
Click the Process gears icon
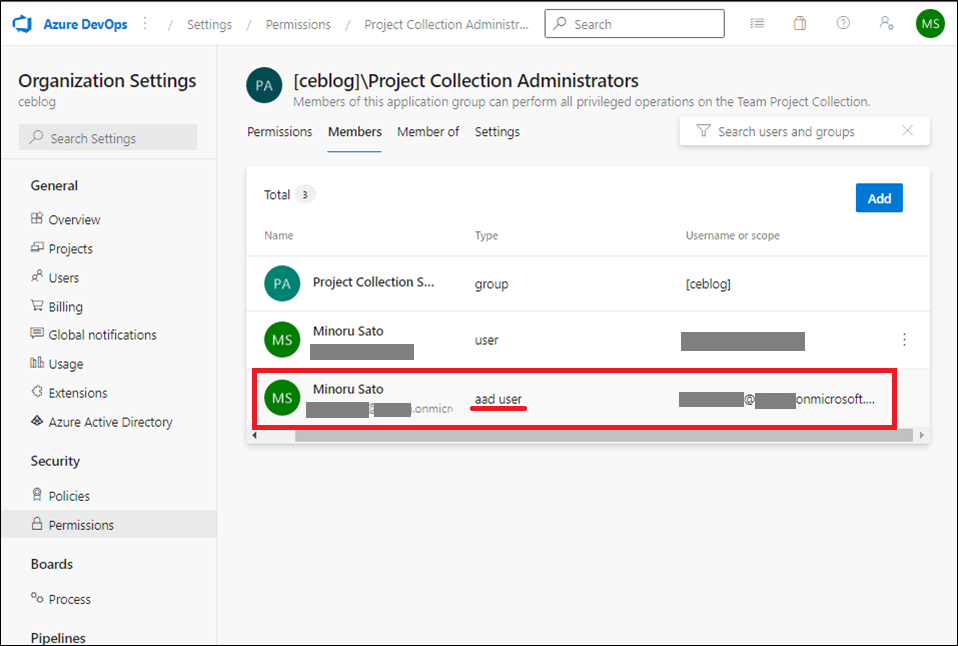point(37,598)
